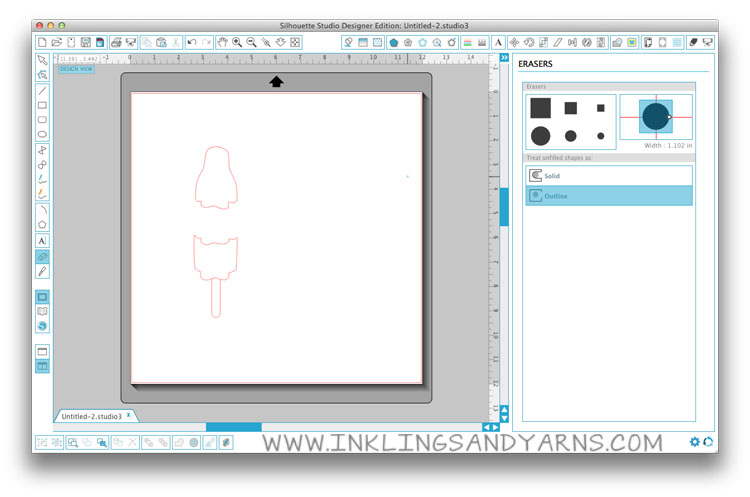
Task: Click the Undo arrow
Action: click(192, 42)
